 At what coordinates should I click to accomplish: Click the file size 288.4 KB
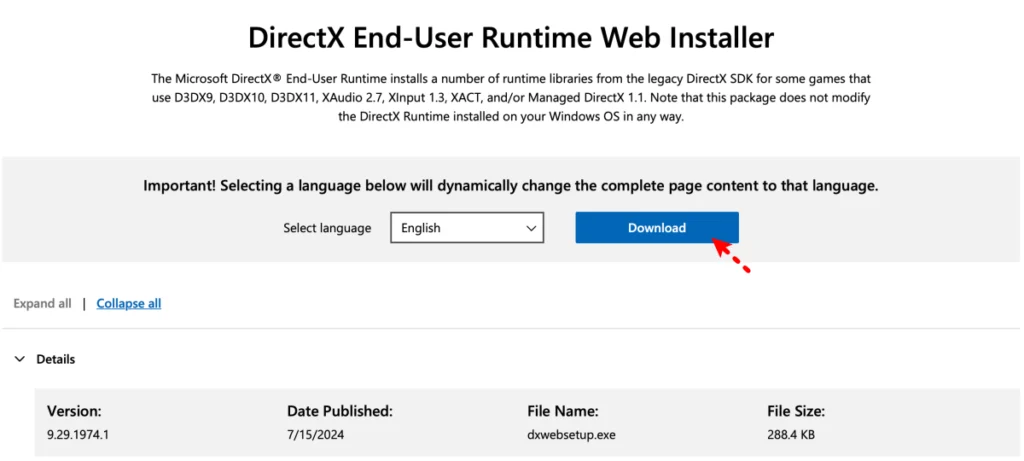(791, 434)
